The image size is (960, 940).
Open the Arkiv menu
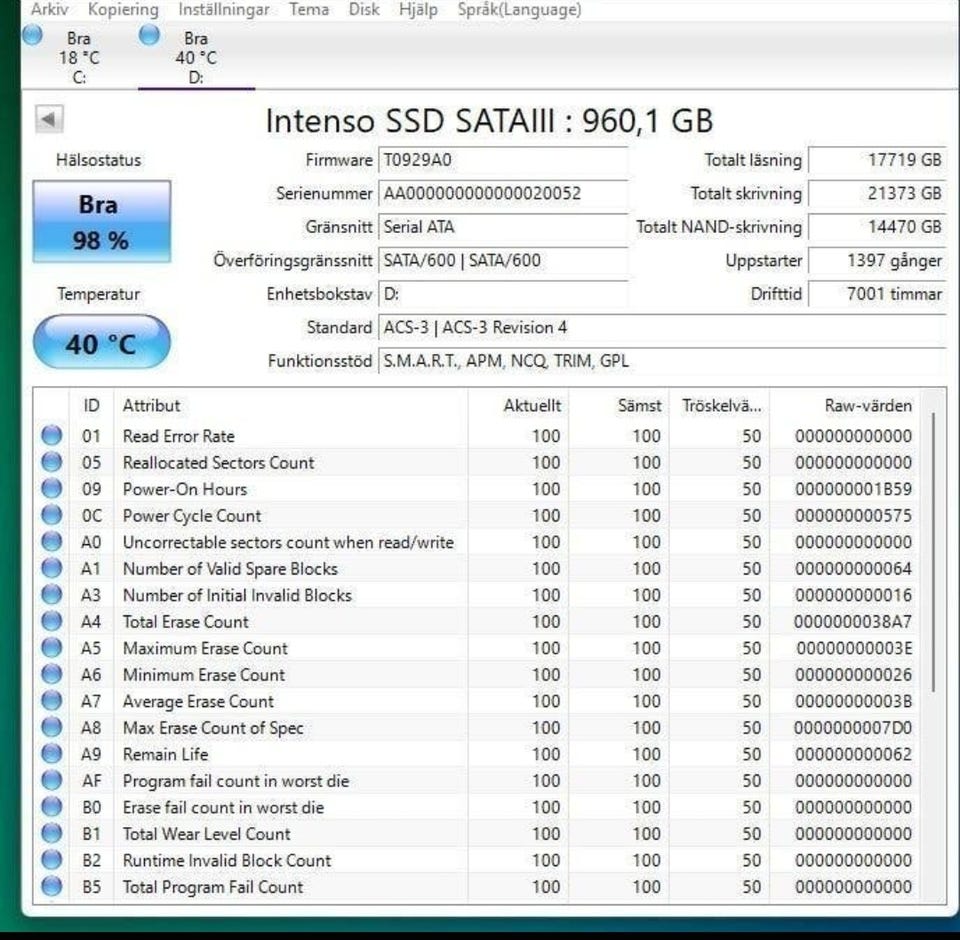click(x=50, y=9)
